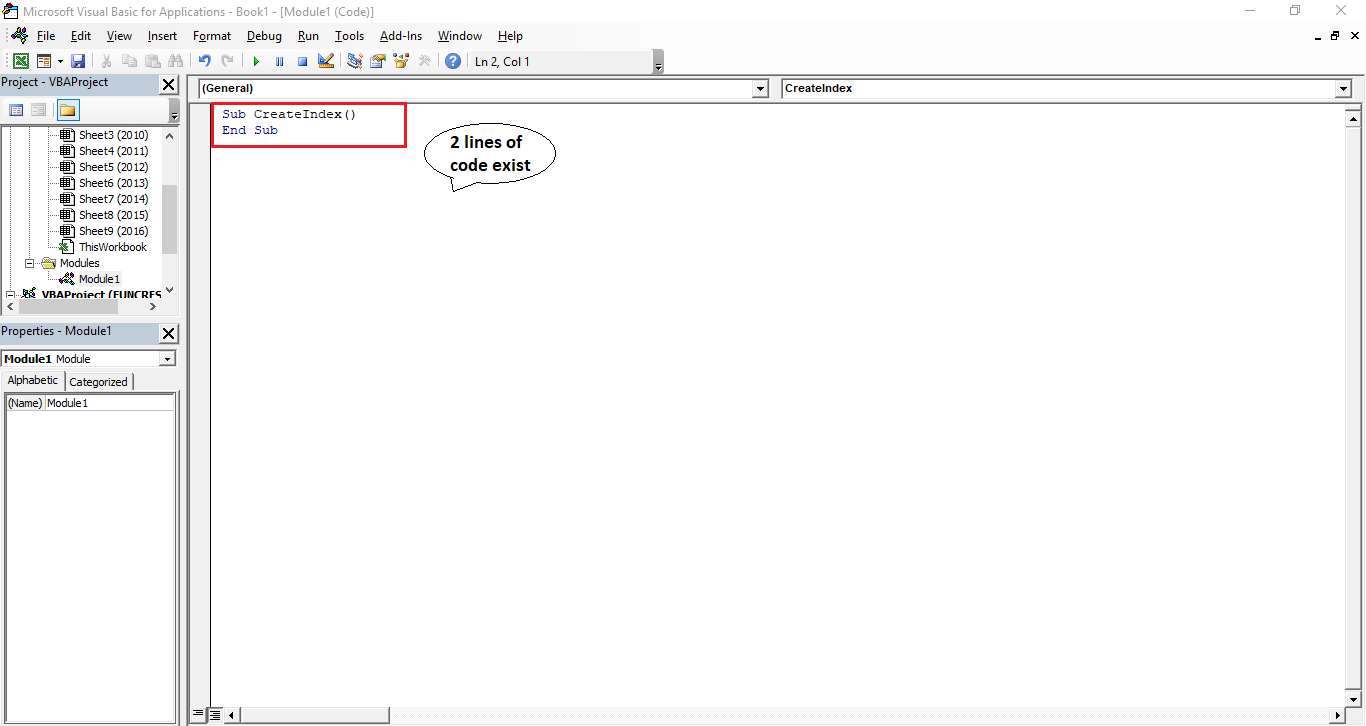Click the Project tree vertical scrollbar thumb
Image resolution: width=1366 pixels, height=726 pixels.
coord(169,219)
